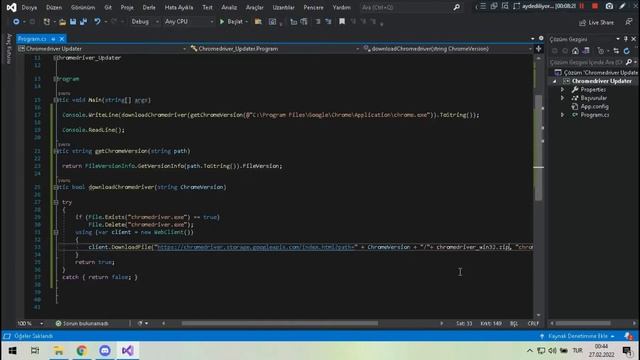Open the Dosya menu

[29, 7]
